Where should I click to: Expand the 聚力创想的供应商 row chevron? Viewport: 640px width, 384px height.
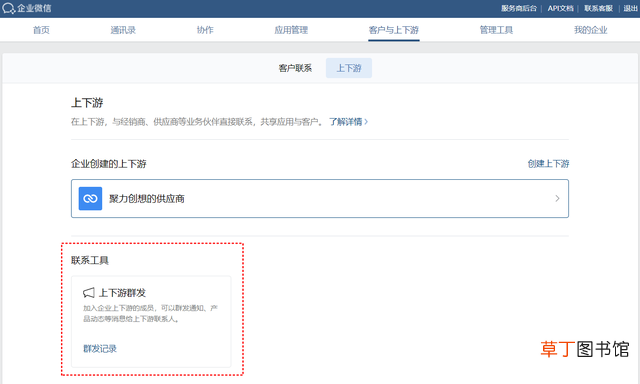click(557, 198)
